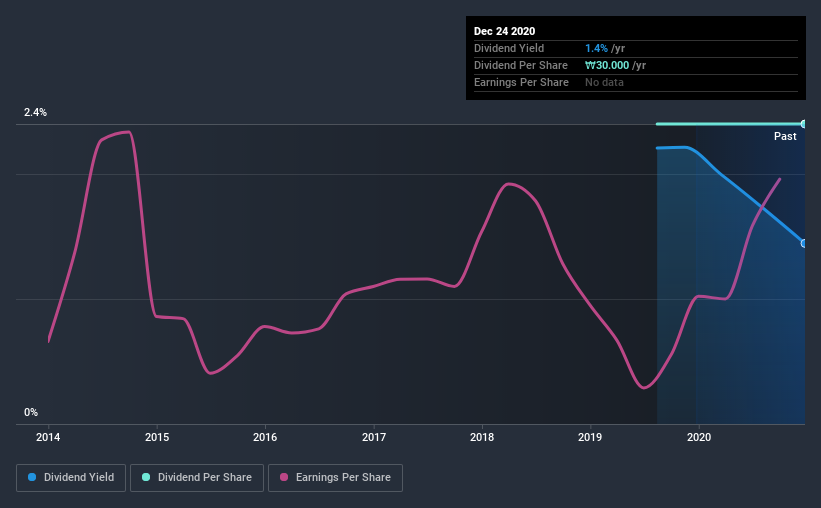Click the Dividend Yield endpoint marker on blue line
This screenshot has width=821, height=508.
tap(803, 244)
